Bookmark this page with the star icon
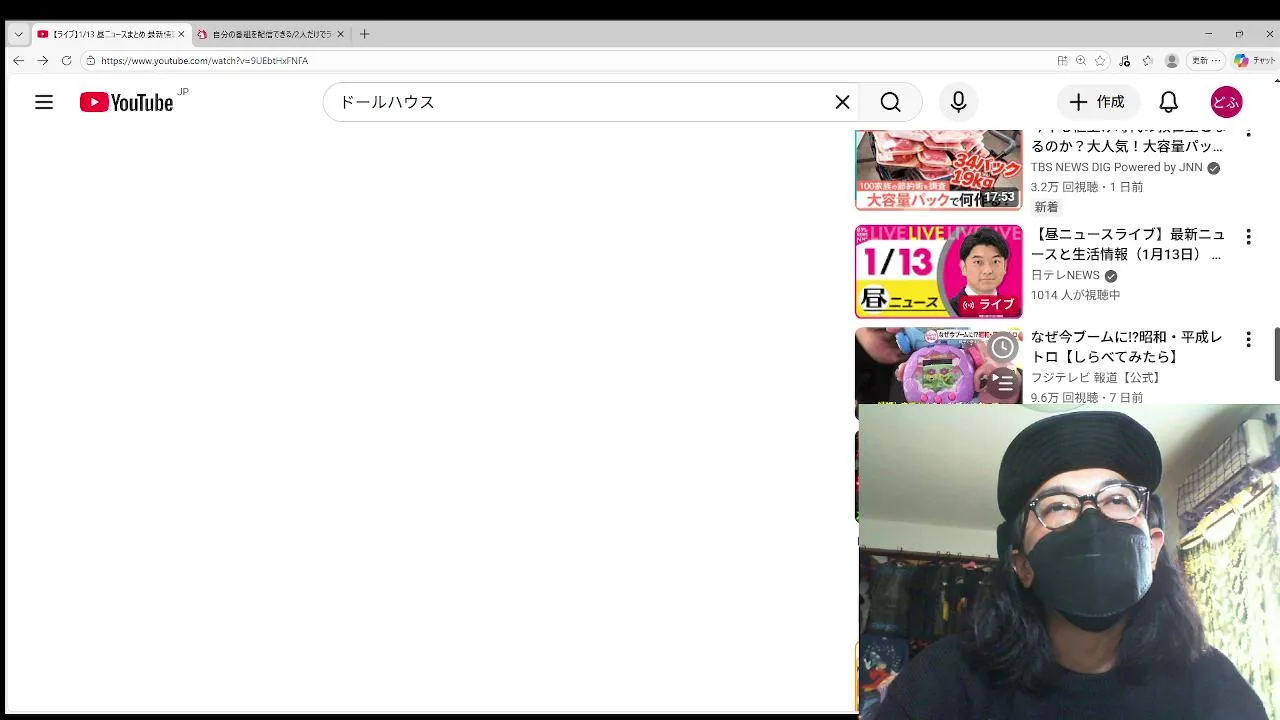The image size is (1280, 720). tap(1100, 61)
